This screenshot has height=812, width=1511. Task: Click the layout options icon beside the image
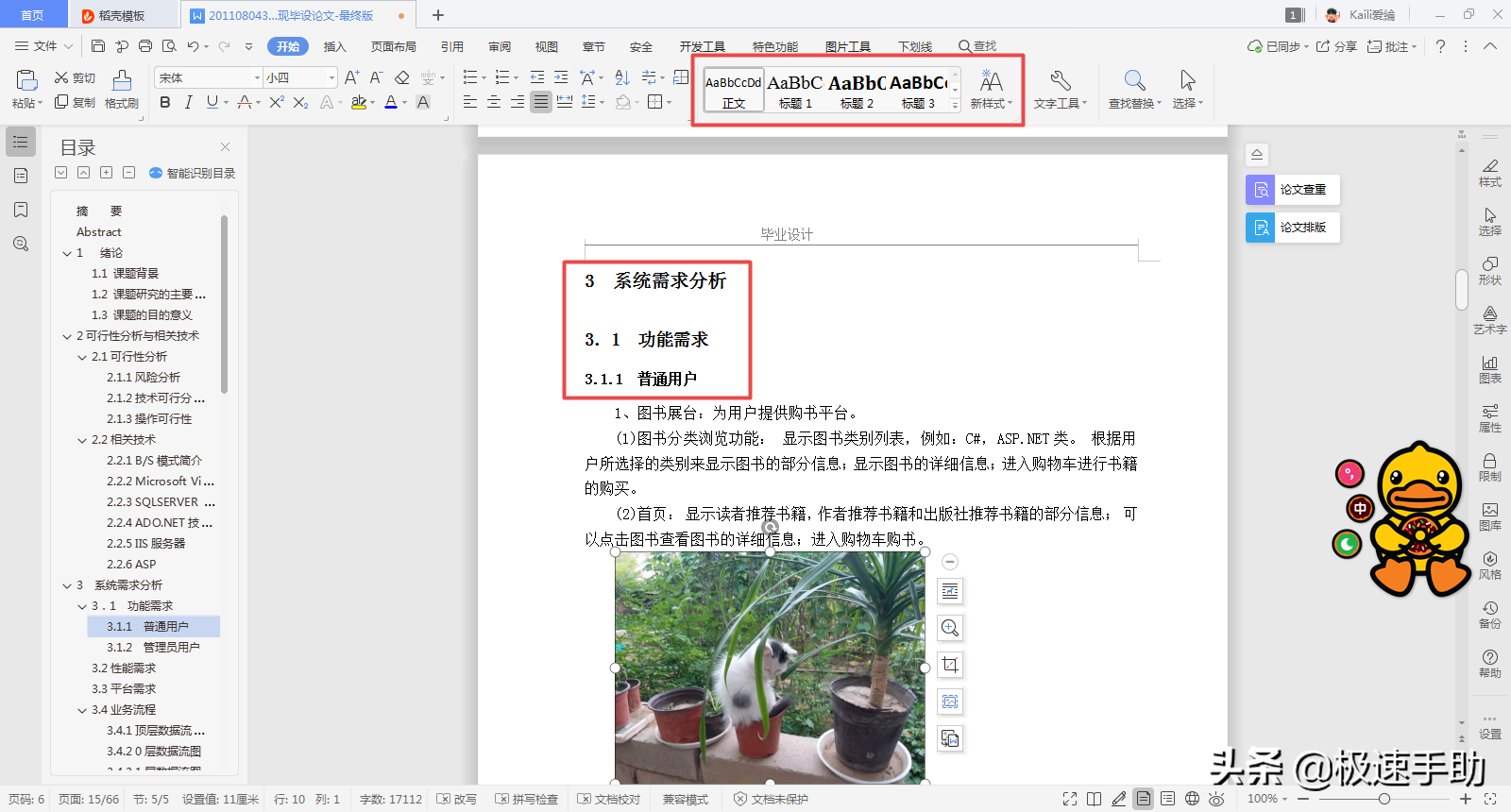[x=950, y=591]
